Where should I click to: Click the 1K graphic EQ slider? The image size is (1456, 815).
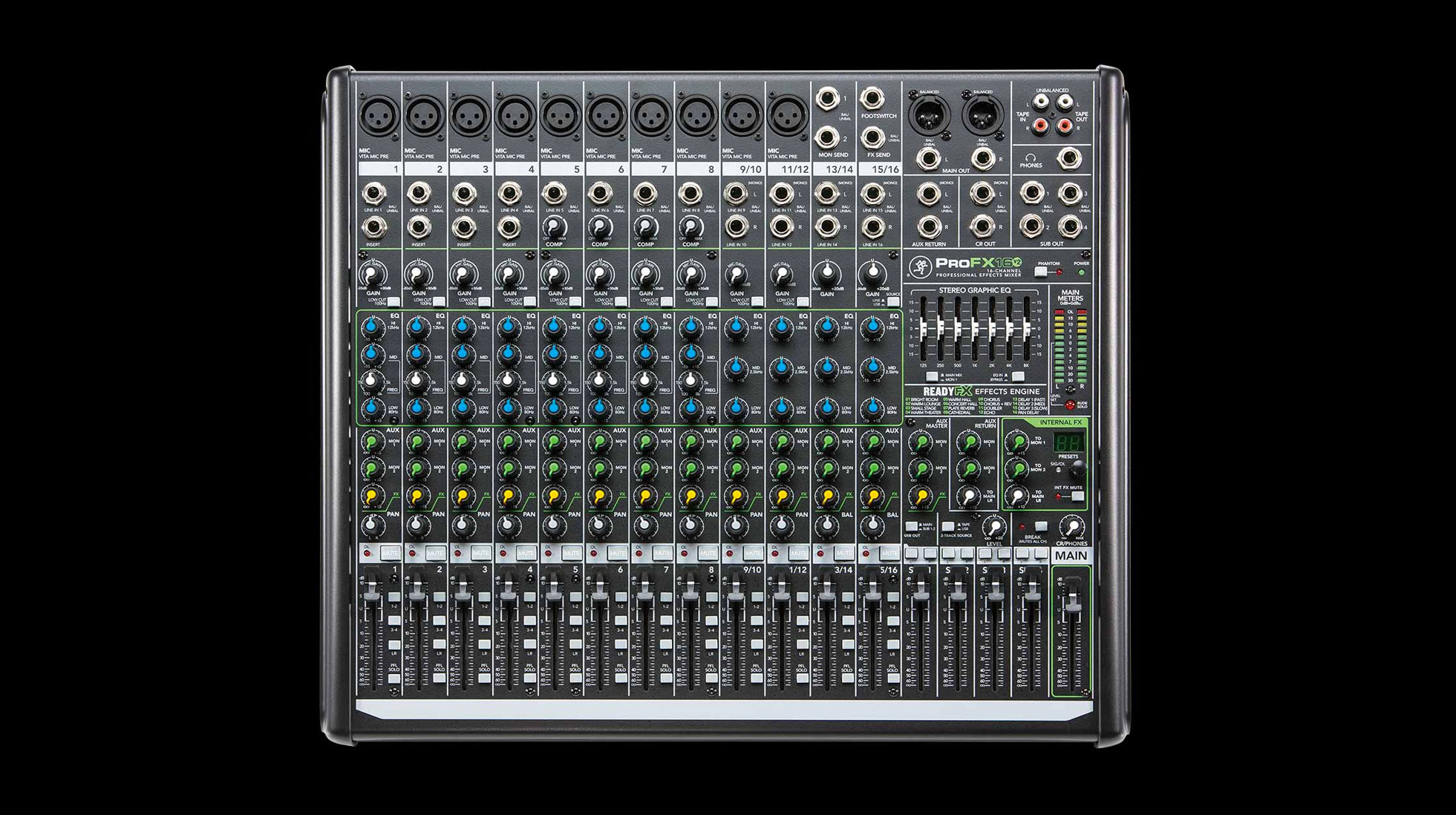(975, 328)
